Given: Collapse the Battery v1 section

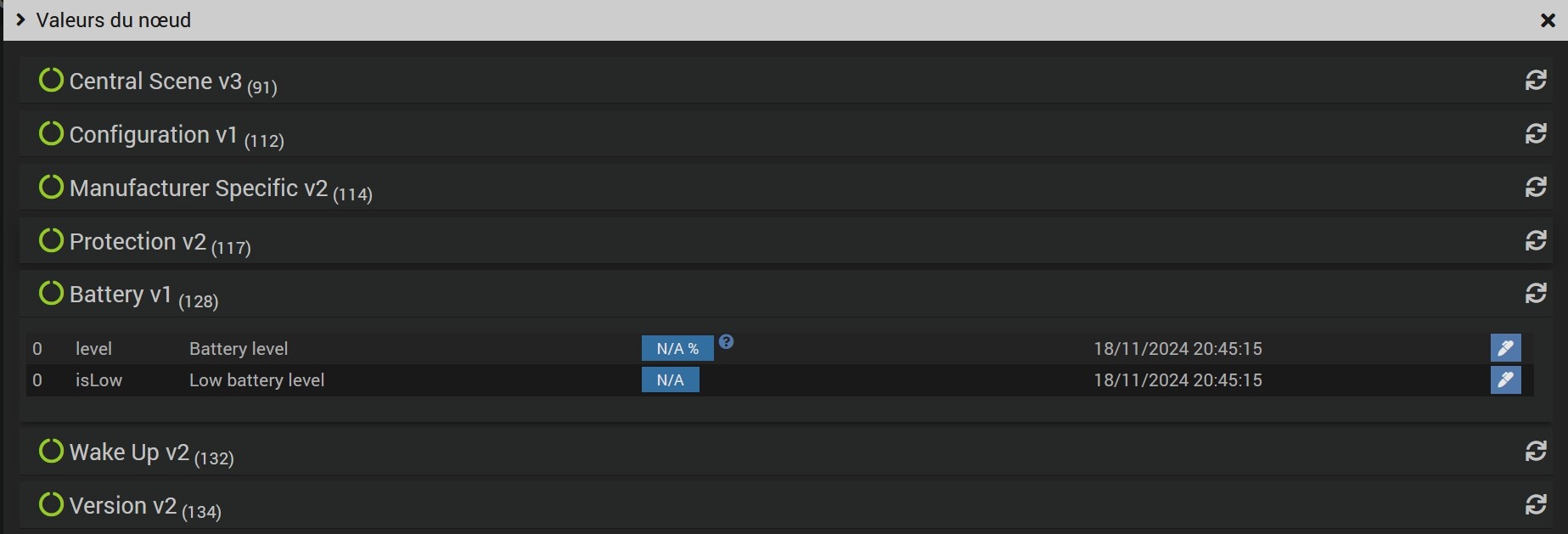Looking at the screenshot, I should 121,295.
